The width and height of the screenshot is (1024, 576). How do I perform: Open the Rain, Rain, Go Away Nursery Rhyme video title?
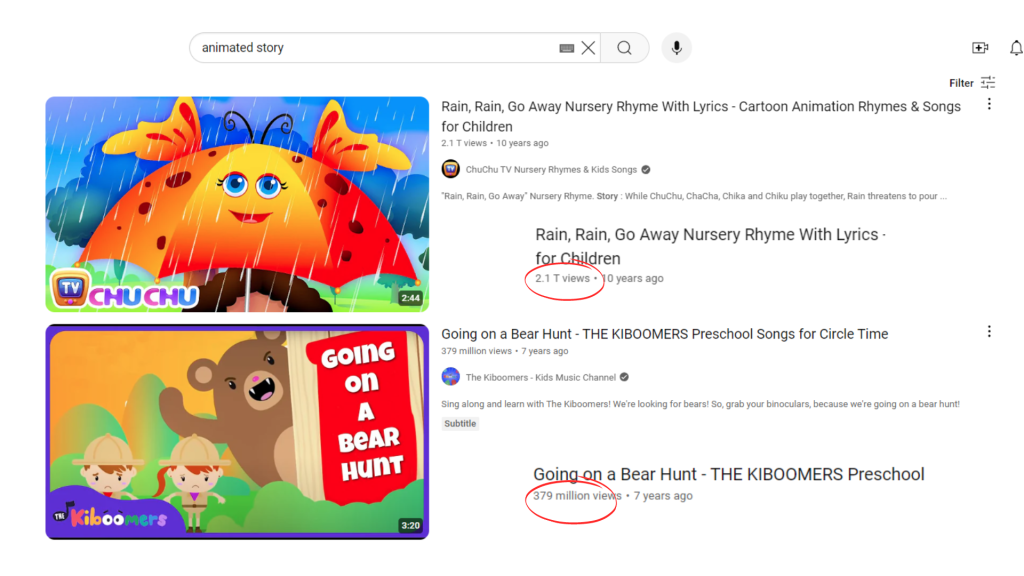(701, 116)
